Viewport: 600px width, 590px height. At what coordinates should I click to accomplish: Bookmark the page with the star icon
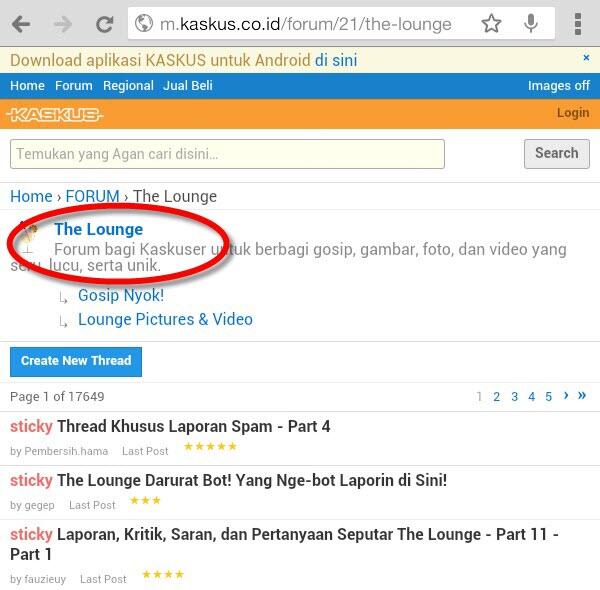click(x=491, y=23)
